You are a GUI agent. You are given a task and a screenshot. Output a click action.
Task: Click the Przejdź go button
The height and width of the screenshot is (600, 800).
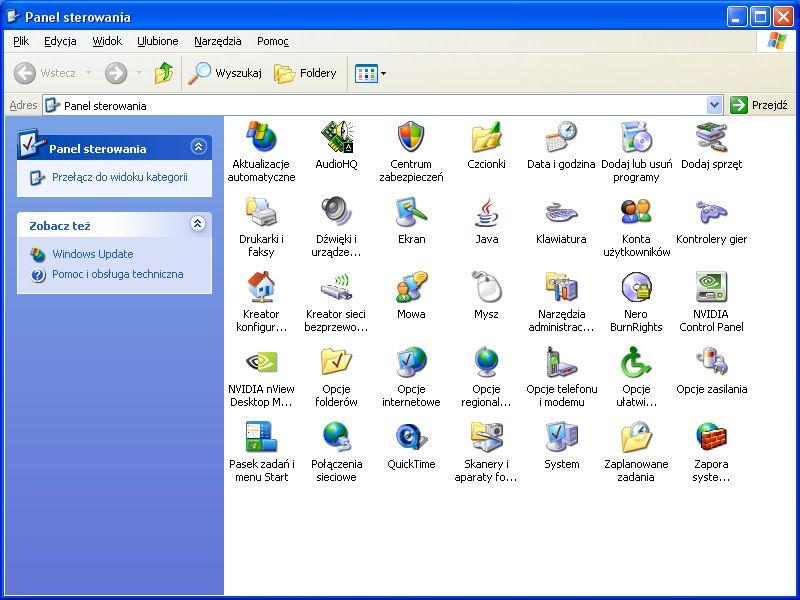click(759, 105)
